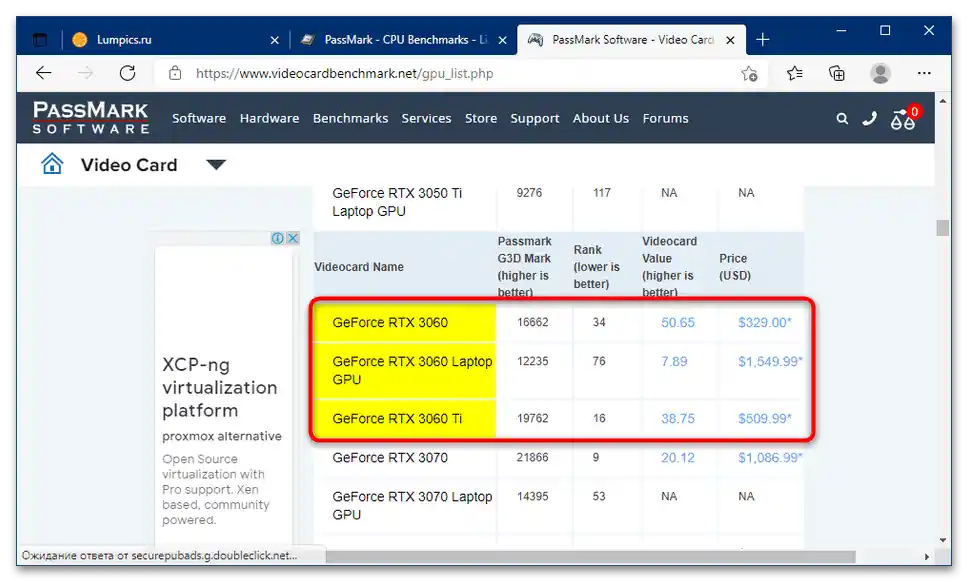Open GeForce RTX 3050 Ti Laptop GPU entry
968x582 pixels.
point(397,202)
